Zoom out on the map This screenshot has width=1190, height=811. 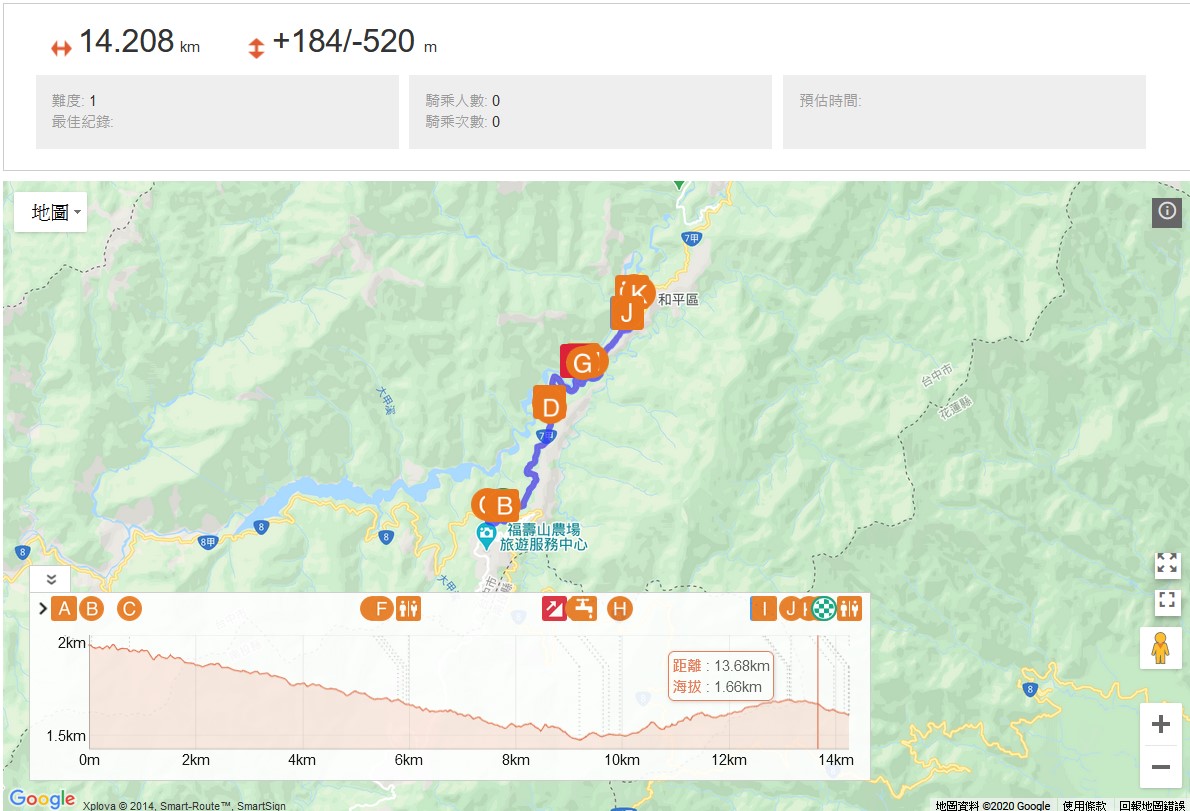[x=1160, y=767]
